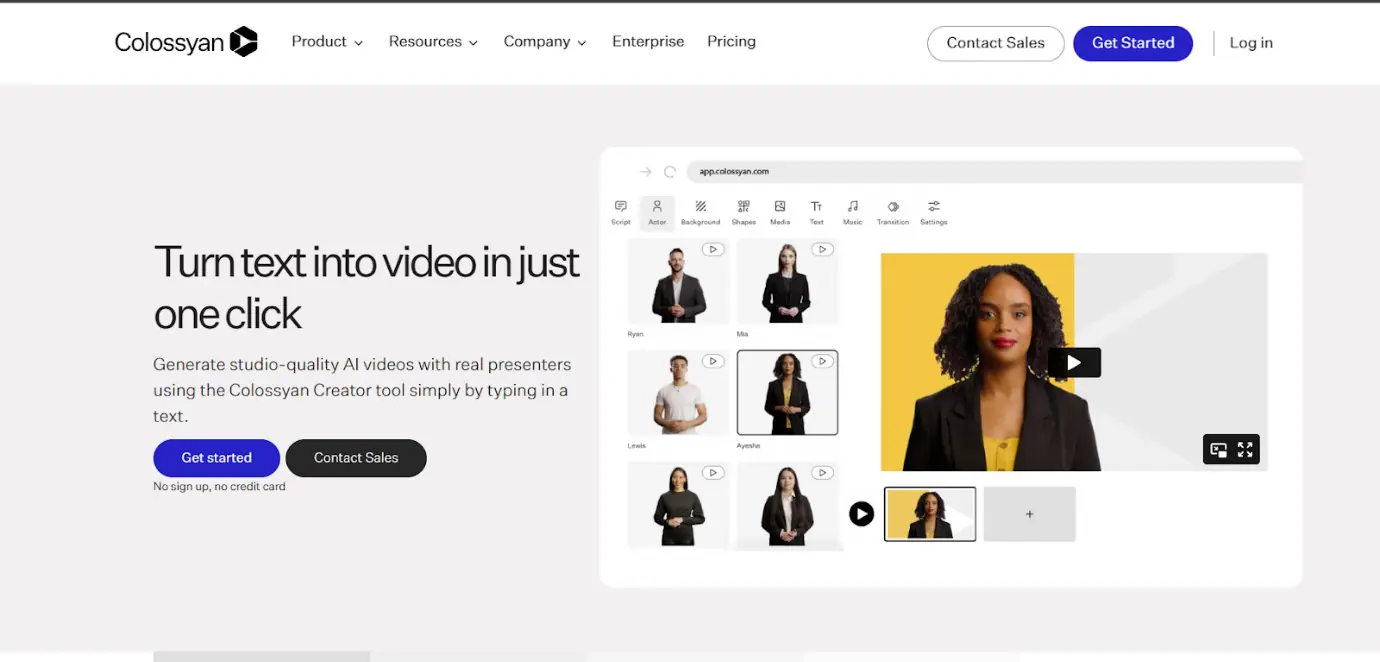Play the main presenter video
1380x662 pixels.
coord(1074,362)
